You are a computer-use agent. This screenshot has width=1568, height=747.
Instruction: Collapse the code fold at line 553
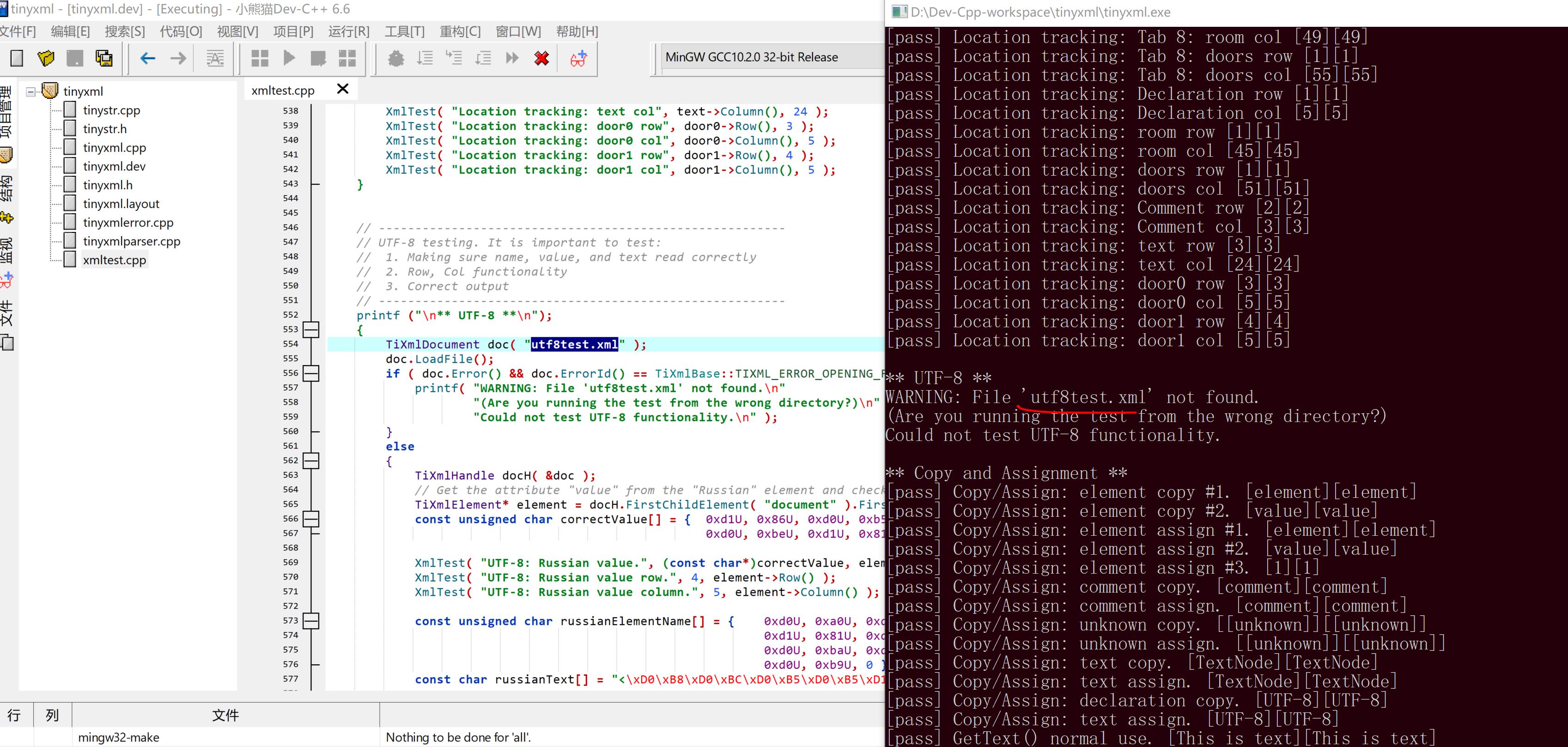pos(311,330)
